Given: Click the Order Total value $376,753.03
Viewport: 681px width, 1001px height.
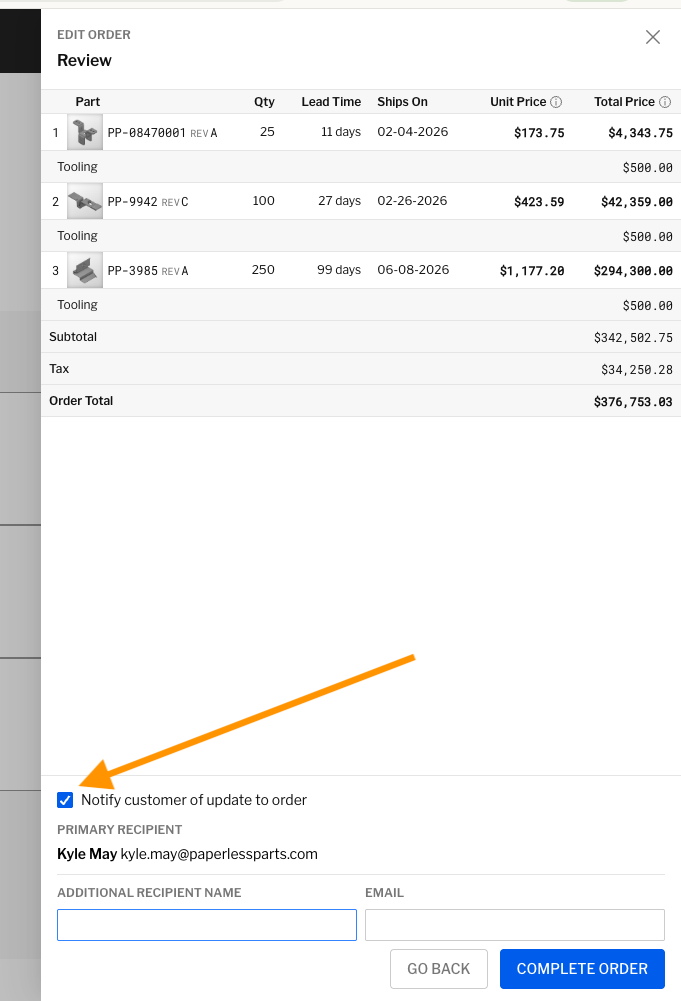Looking at the screenshot, I should click(x=632, y=402).
